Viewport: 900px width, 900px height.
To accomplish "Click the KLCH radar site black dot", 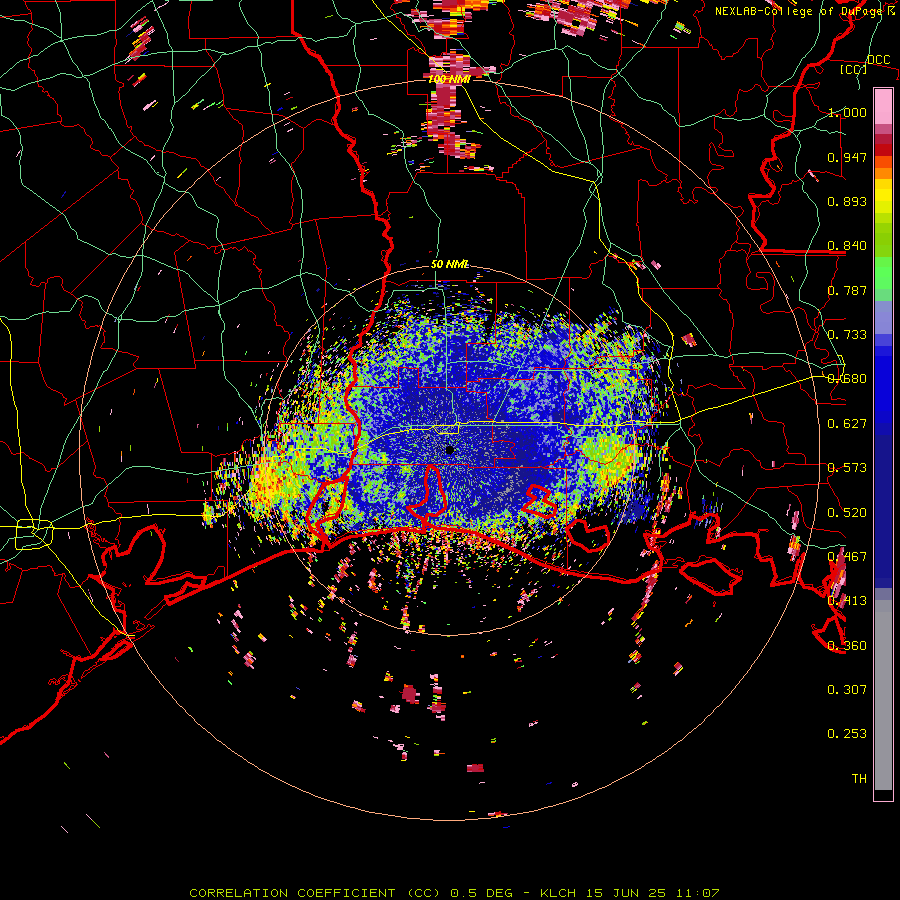I will [450, 451].
